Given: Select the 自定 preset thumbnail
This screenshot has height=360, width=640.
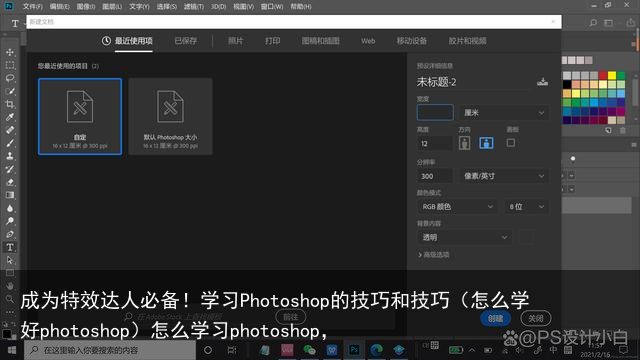Looking at the screenshot, I should (x=80, y=116).
